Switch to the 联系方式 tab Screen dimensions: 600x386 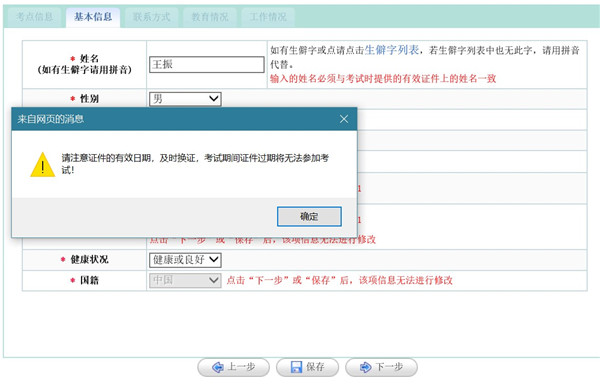tap(152, 17)
